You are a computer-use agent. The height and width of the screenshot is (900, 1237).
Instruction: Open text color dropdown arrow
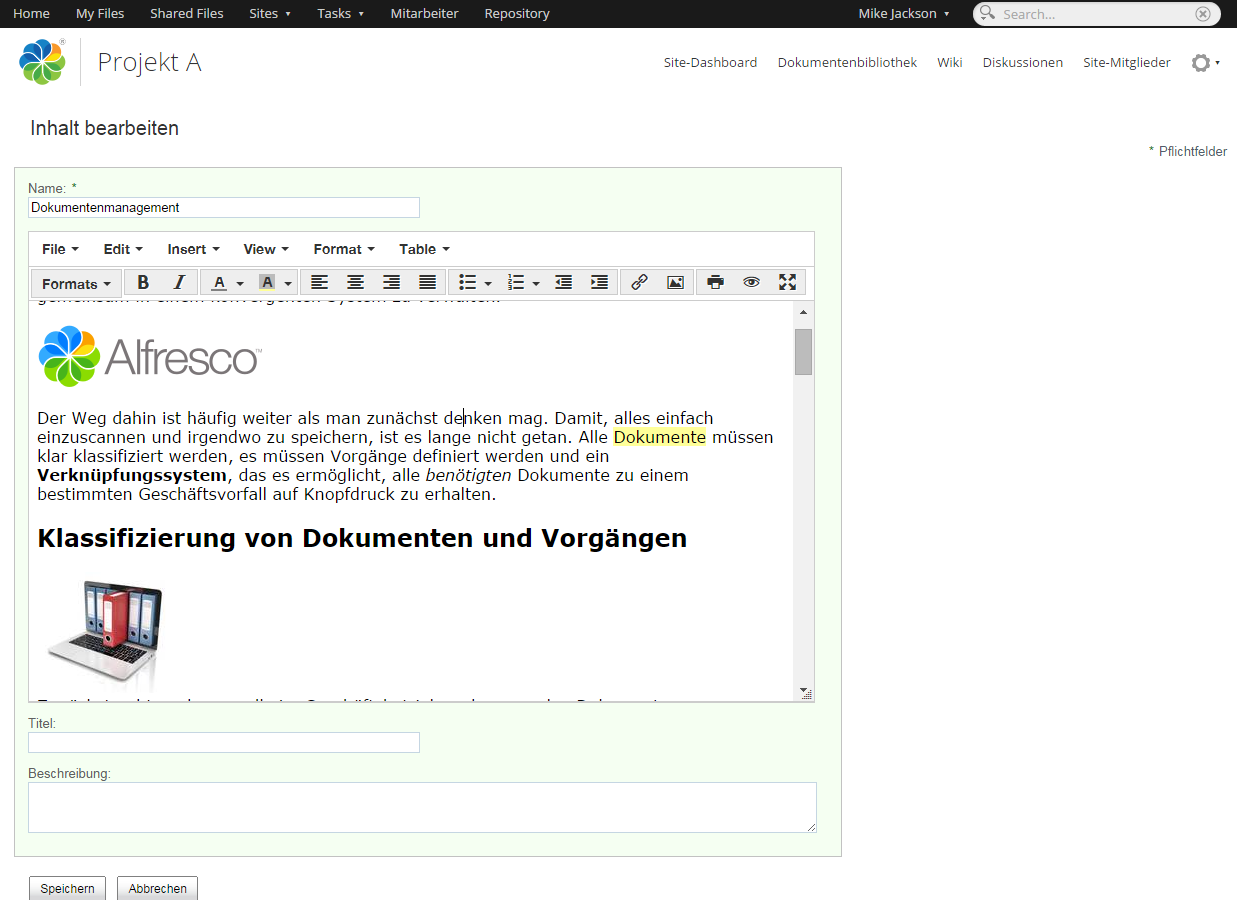tap(240, 284)
